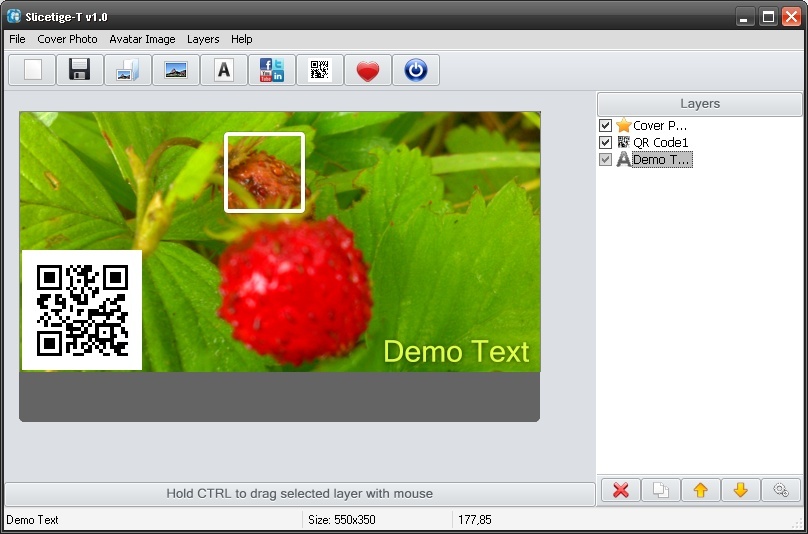Open the File menu
This screenshot has height=534, width=808.
pyautogui.click(x=17, y=39)
